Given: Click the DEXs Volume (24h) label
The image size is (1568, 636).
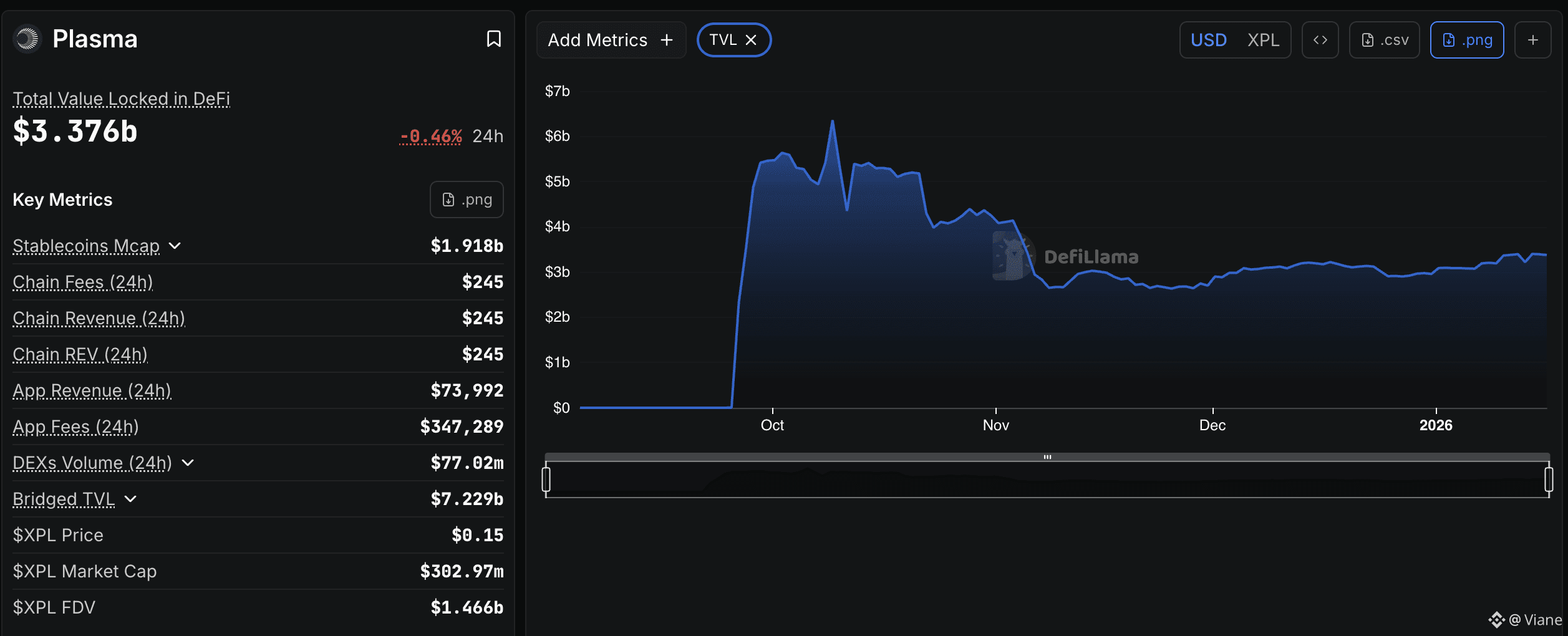Looking at the screenshot, I should click(92, 463).
